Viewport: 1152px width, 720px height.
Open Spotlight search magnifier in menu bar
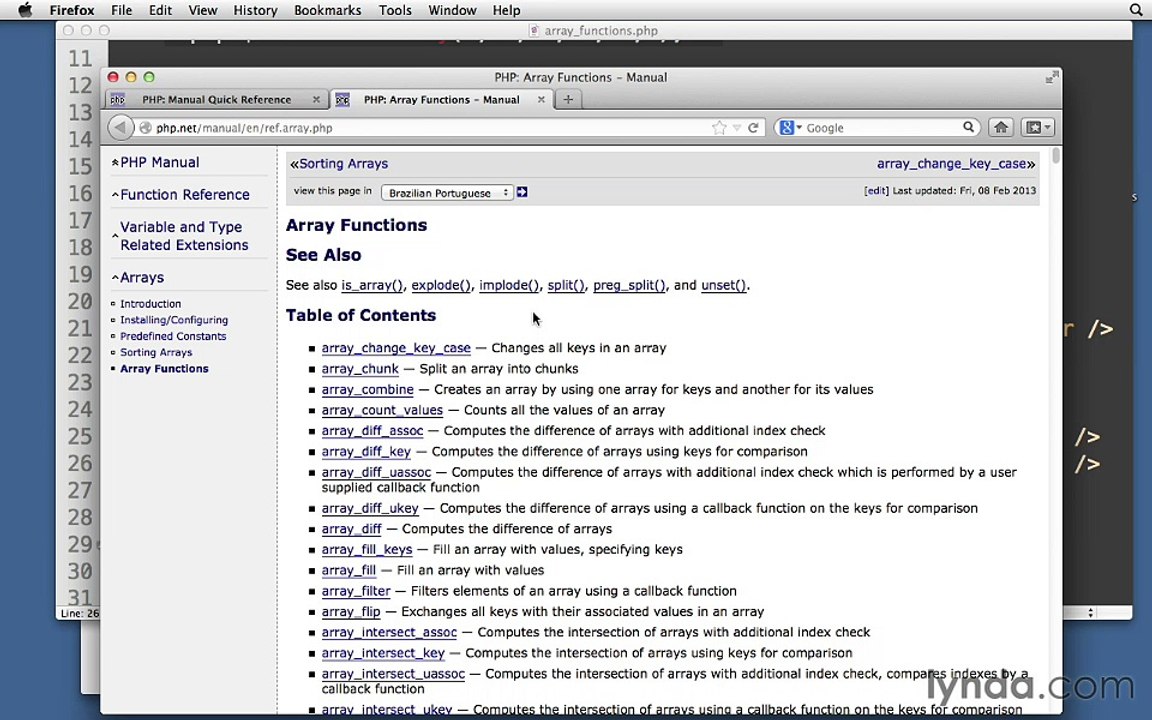point(1136,10)
